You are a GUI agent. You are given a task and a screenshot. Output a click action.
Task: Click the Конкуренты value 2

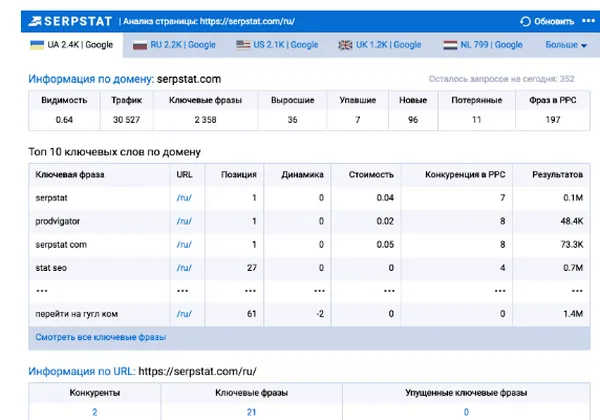pyautogui.click(x=95, y=412)
